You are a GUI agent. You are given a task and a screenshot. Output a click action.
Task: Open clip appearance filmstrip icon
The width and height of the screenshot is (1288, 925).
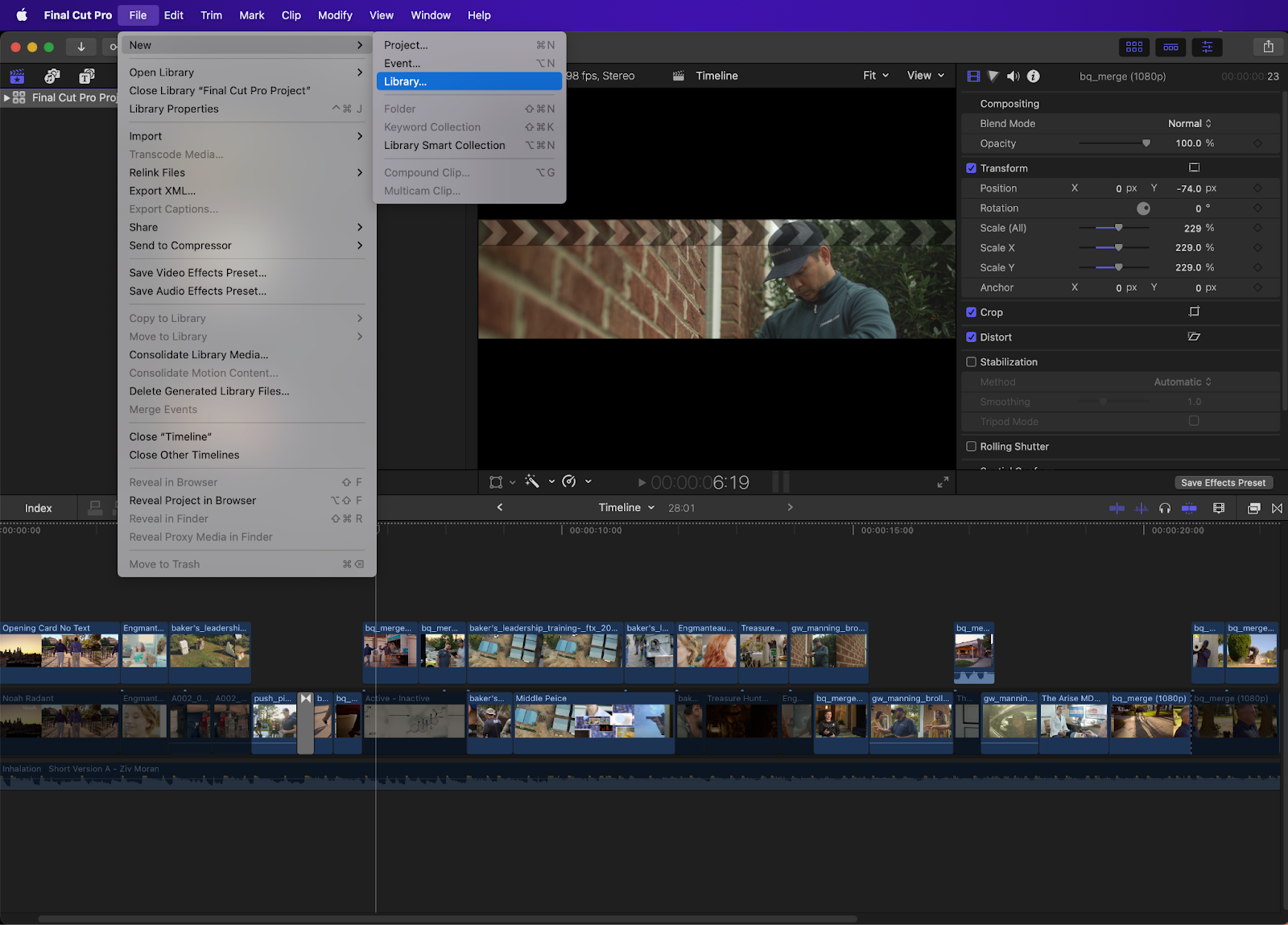coord(1219,508)
